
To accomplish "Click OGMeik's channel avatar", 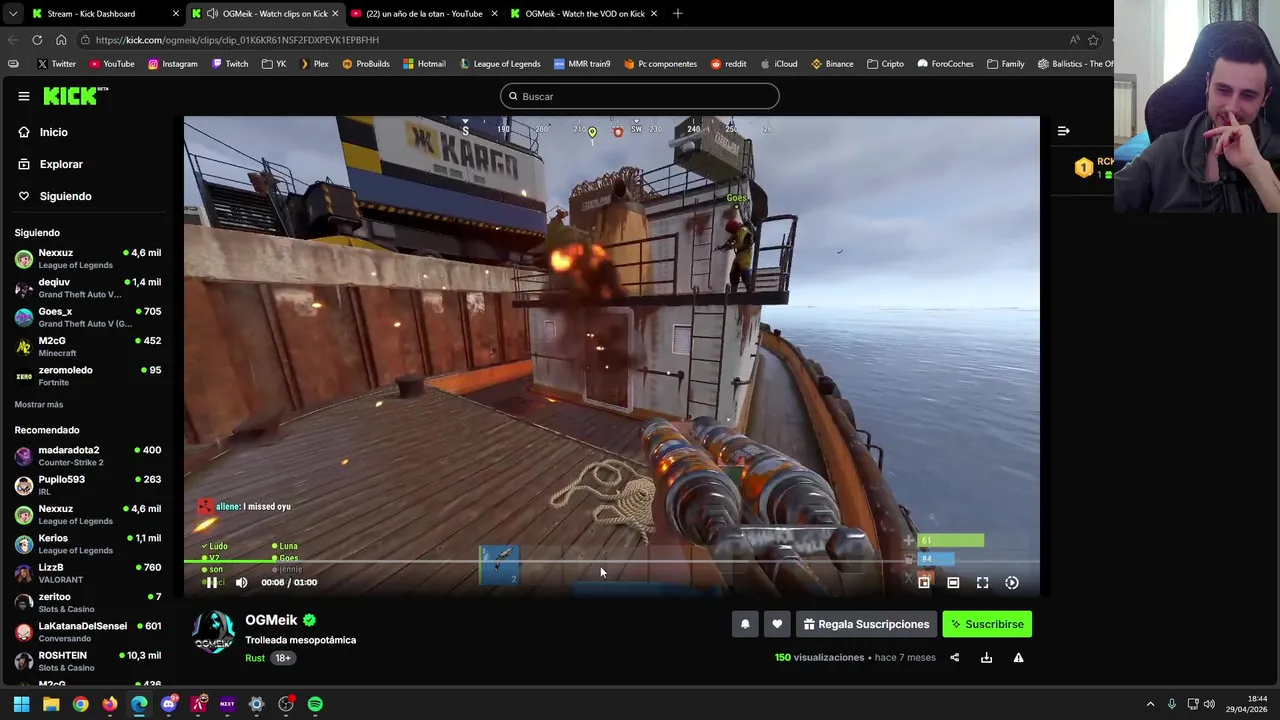I will click(x=213, y=632).
